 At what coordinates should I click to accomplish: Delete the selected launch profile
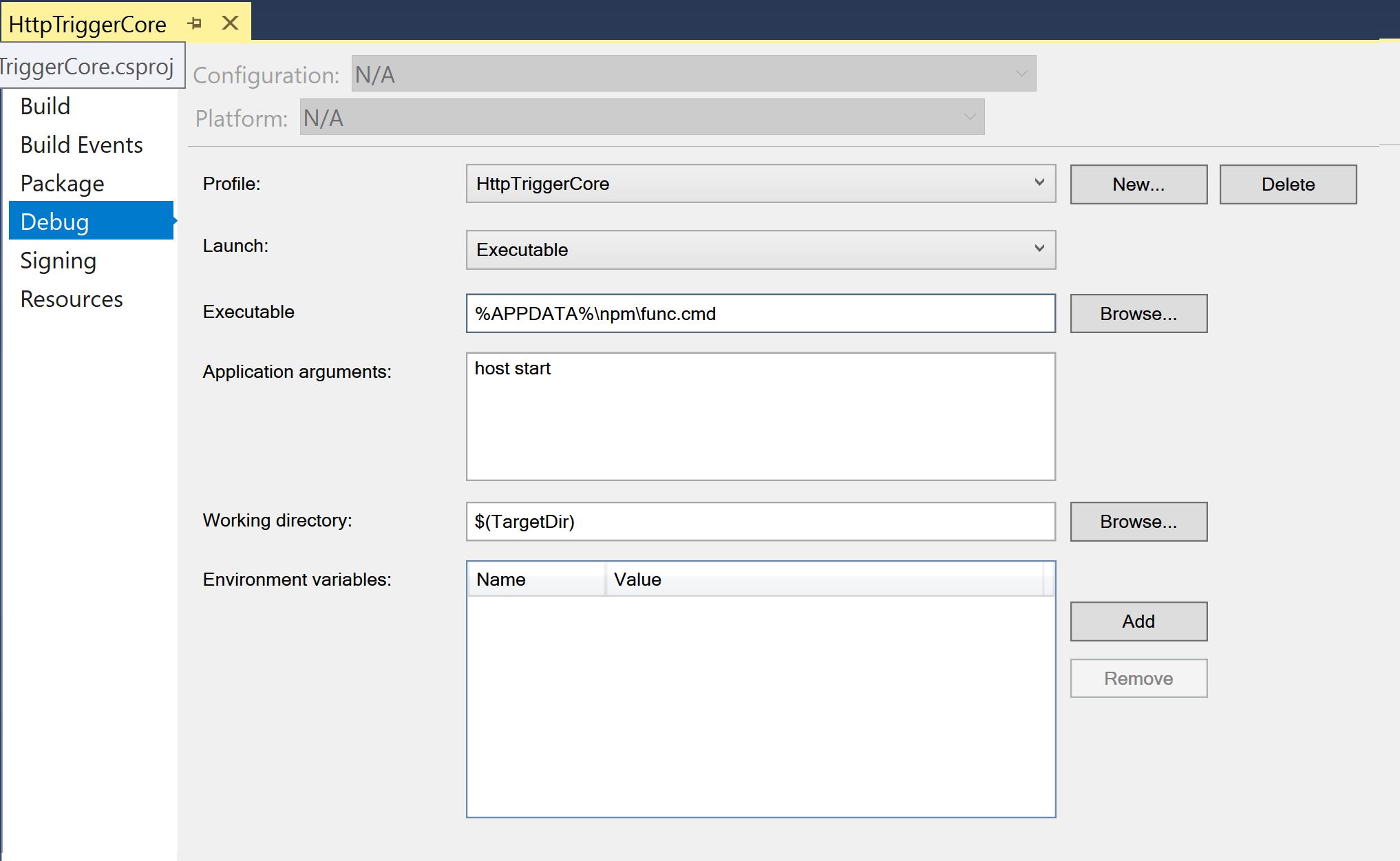coord(1287,184)
